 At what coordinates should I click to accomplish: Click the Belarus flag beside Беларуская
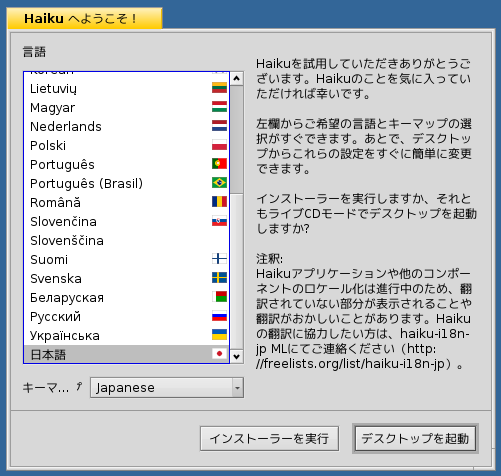[x=219, y=297]
